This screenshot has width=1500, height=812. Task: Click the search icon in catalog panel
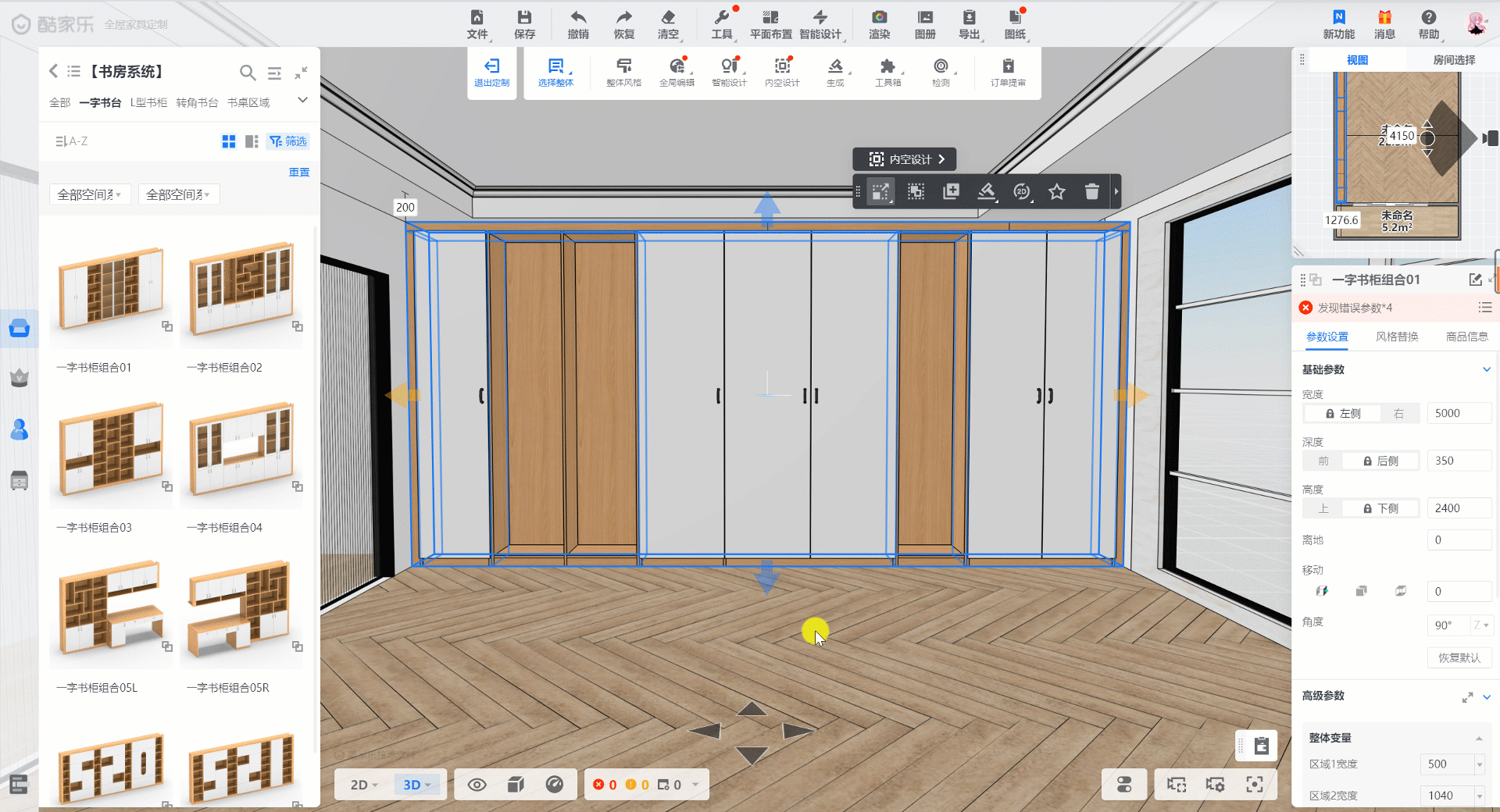pyautogui.click(x=247, y=73)
